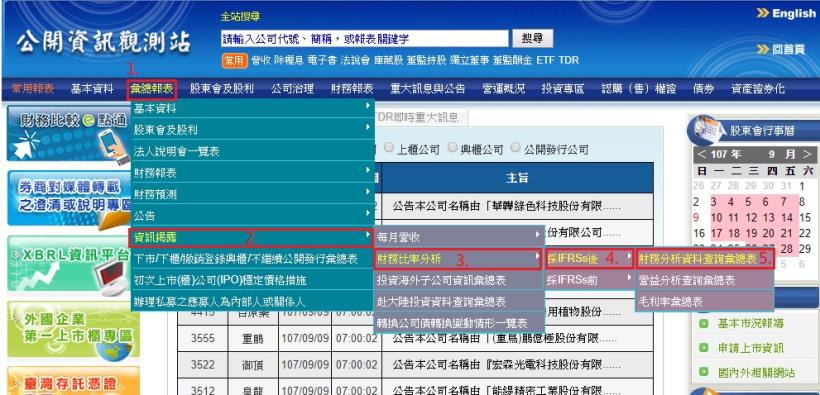Viewport: 820px width, 395px height.
Task: Choose 法人說明會一覽表 from the dropdown
Action: click(x=253, y=151)
